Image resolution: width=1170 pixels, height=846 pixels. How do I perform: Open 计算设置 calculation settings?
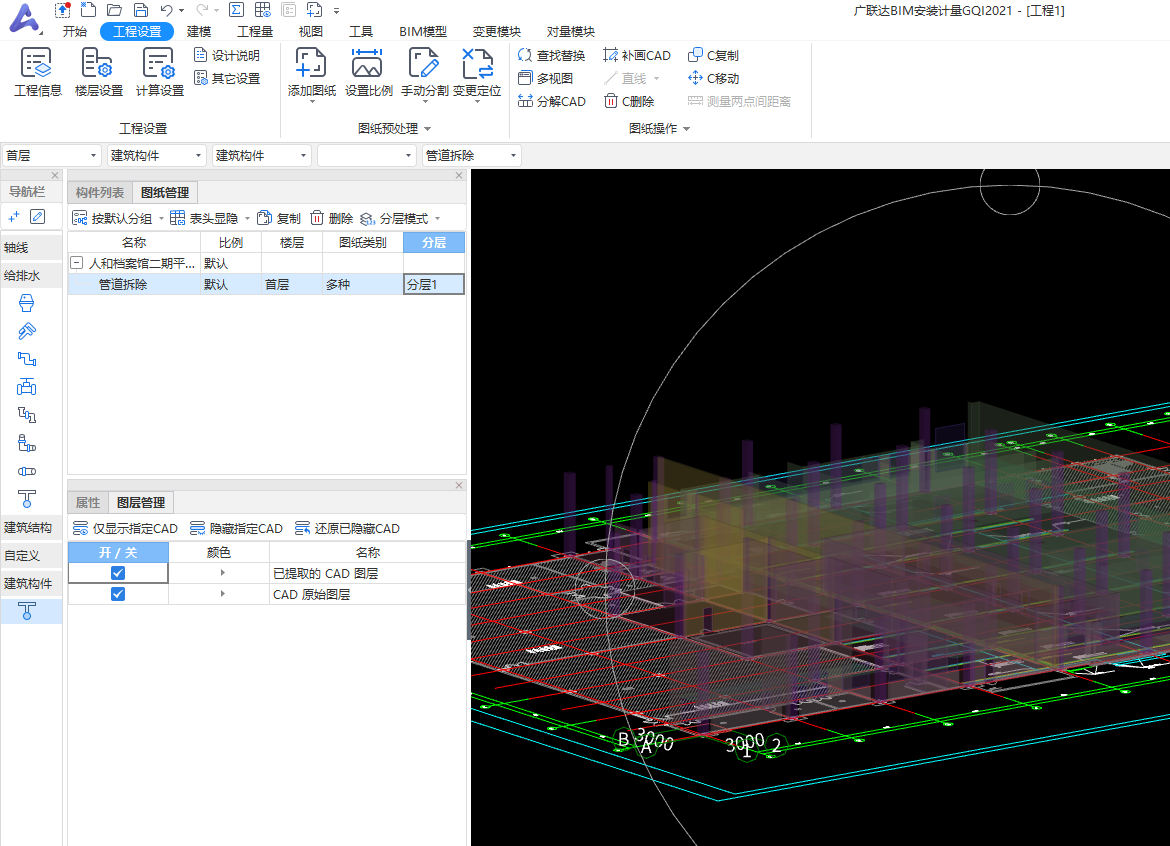(x=160, y=72)
